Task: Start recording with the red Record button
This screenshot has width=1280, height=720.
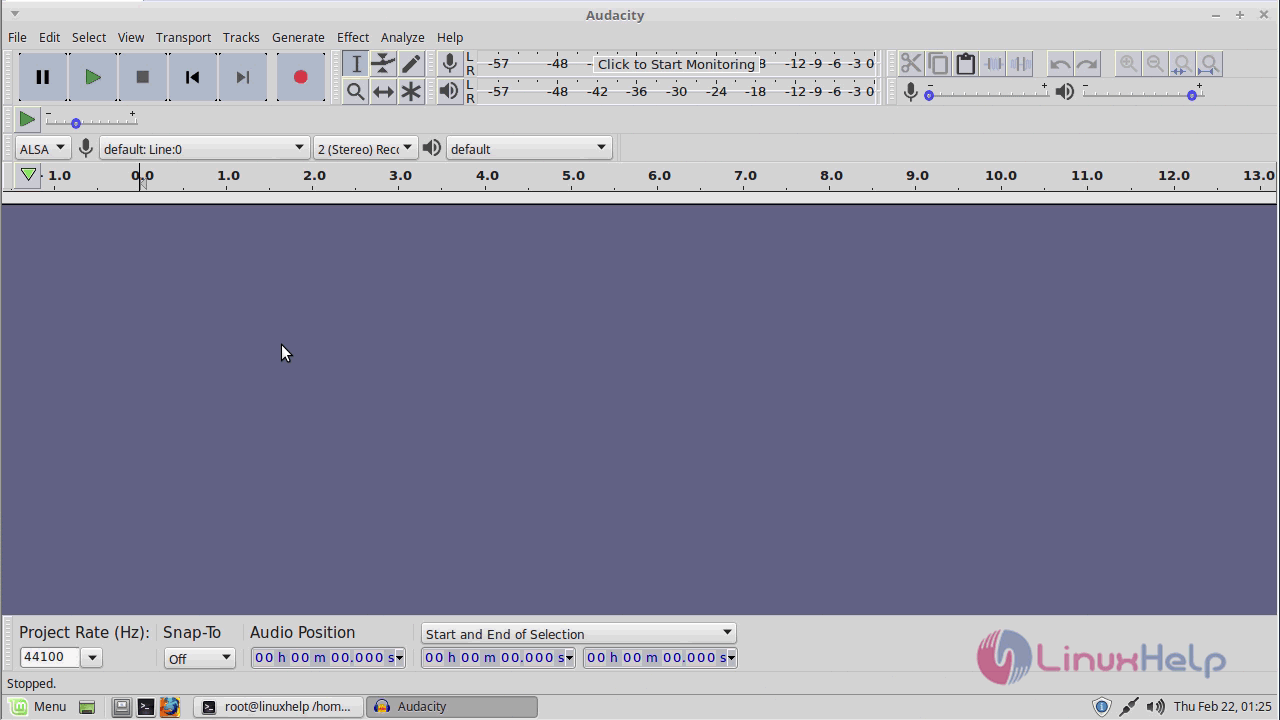Action: click(300, 77)
